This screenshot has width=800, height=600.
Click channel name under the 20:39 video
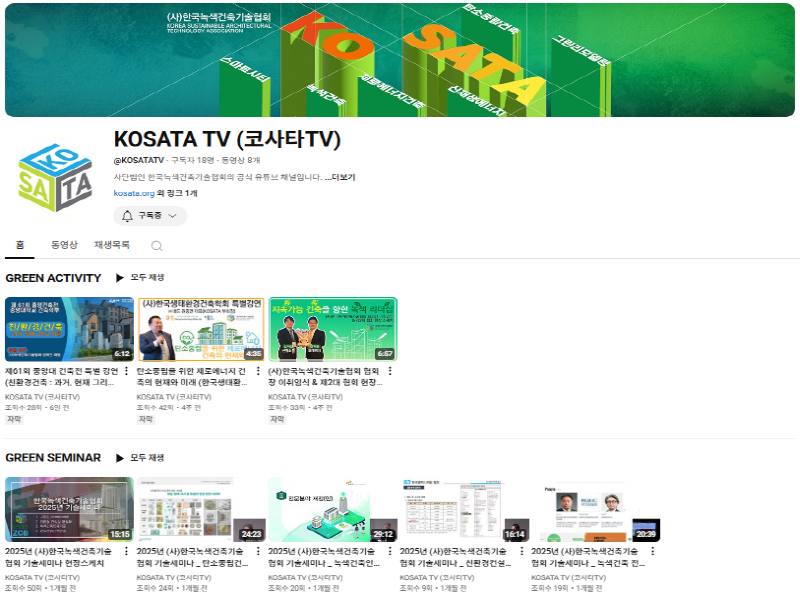pyautogui.click(x=569, y=578)
